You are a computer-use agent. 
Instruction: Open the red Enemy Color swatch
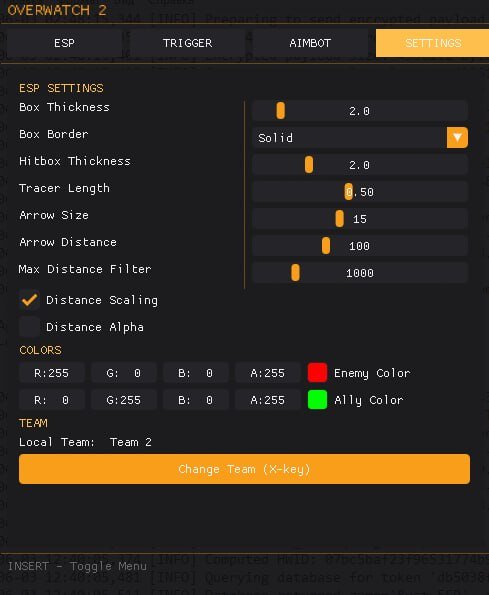click(318, 373)
